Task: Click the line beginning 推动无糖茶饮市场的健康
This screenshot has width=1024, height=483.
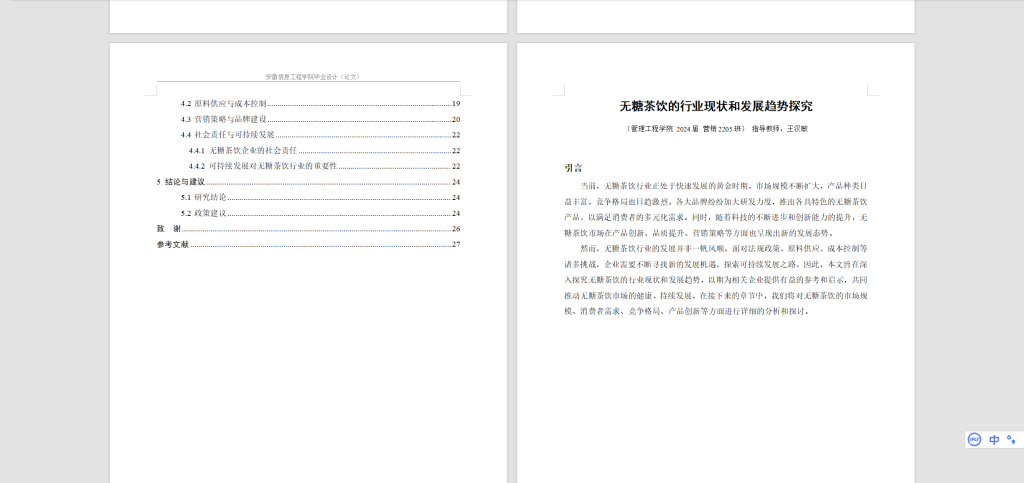Action: click(x=716, y=296)
